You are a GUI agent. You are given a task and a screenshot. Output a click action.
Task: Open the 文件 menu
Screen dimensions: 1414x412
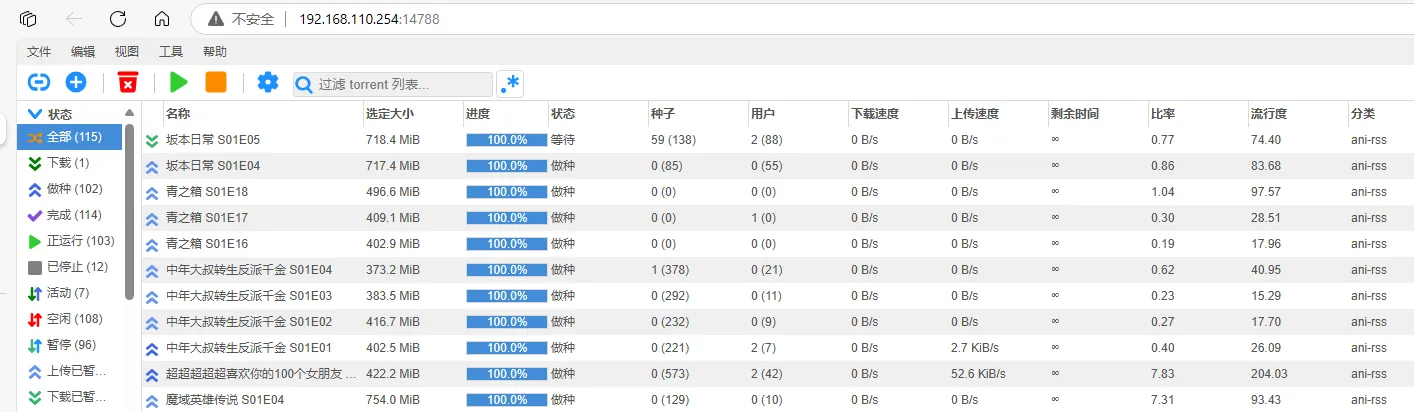[x=39, y=52]
